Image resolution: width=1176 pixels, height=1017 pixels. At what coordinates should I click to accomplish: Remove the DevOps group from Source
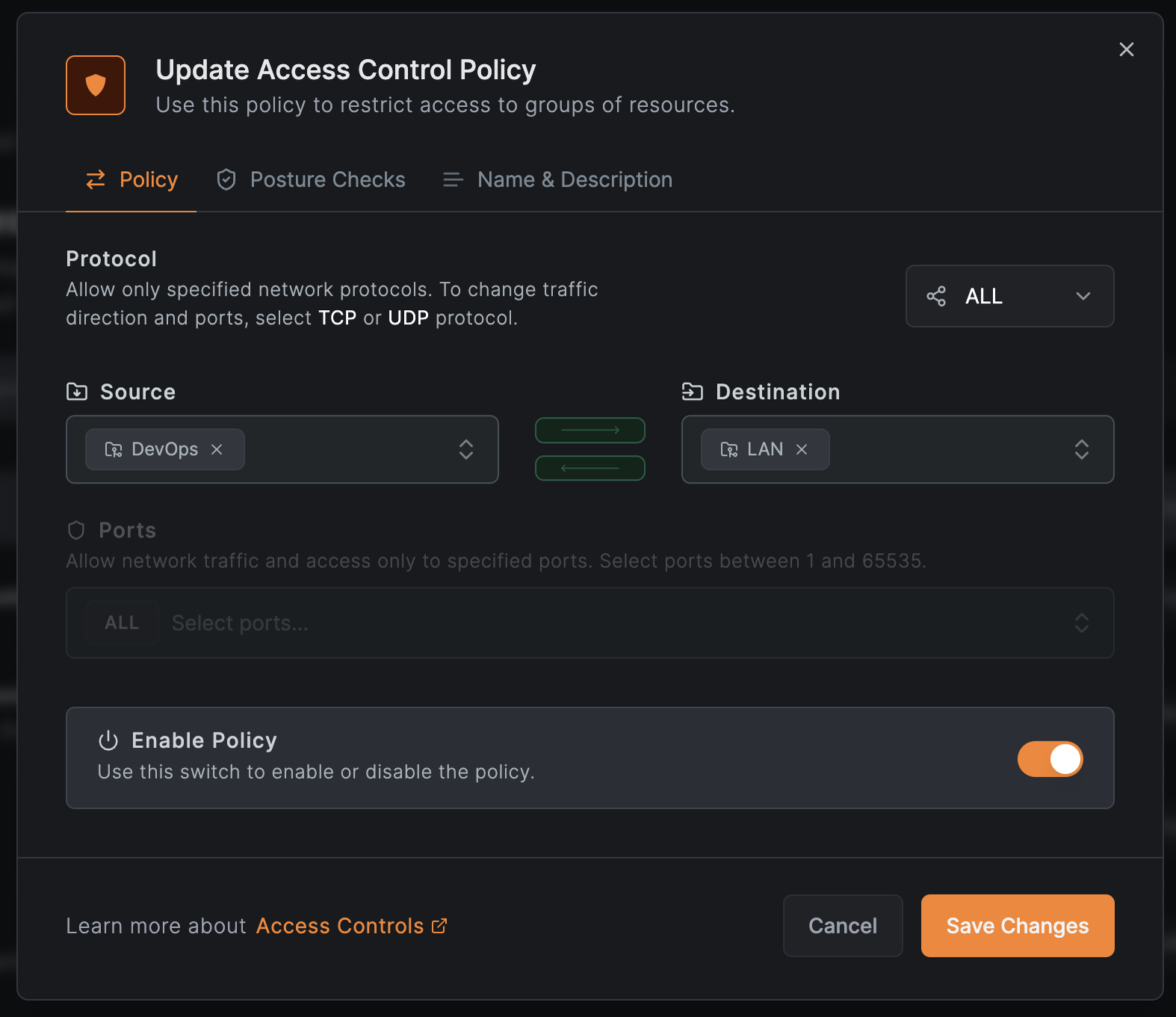[x=217, y=449]
